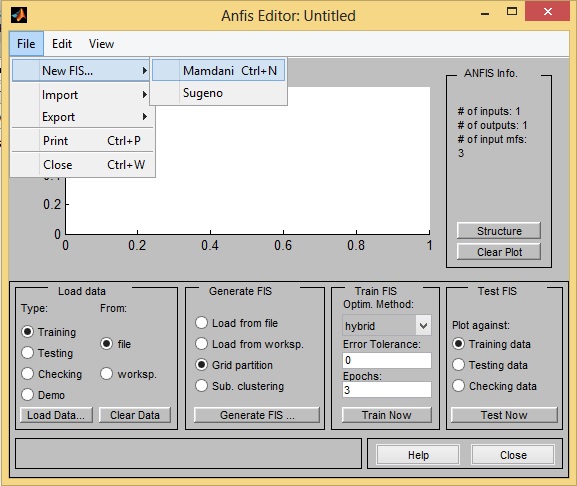Click the New FIS submenu arrow
The width and height of the screenshot is (577, 486).
coord(145,70)
